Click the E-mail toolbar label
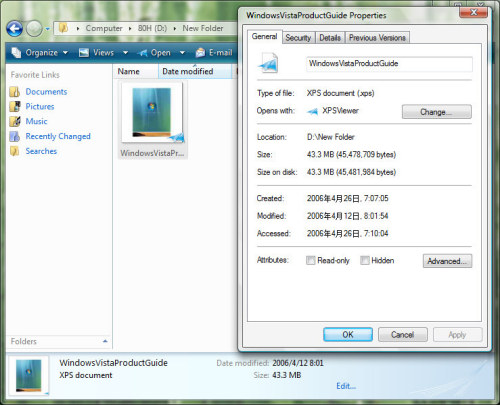 click(220, 53)
